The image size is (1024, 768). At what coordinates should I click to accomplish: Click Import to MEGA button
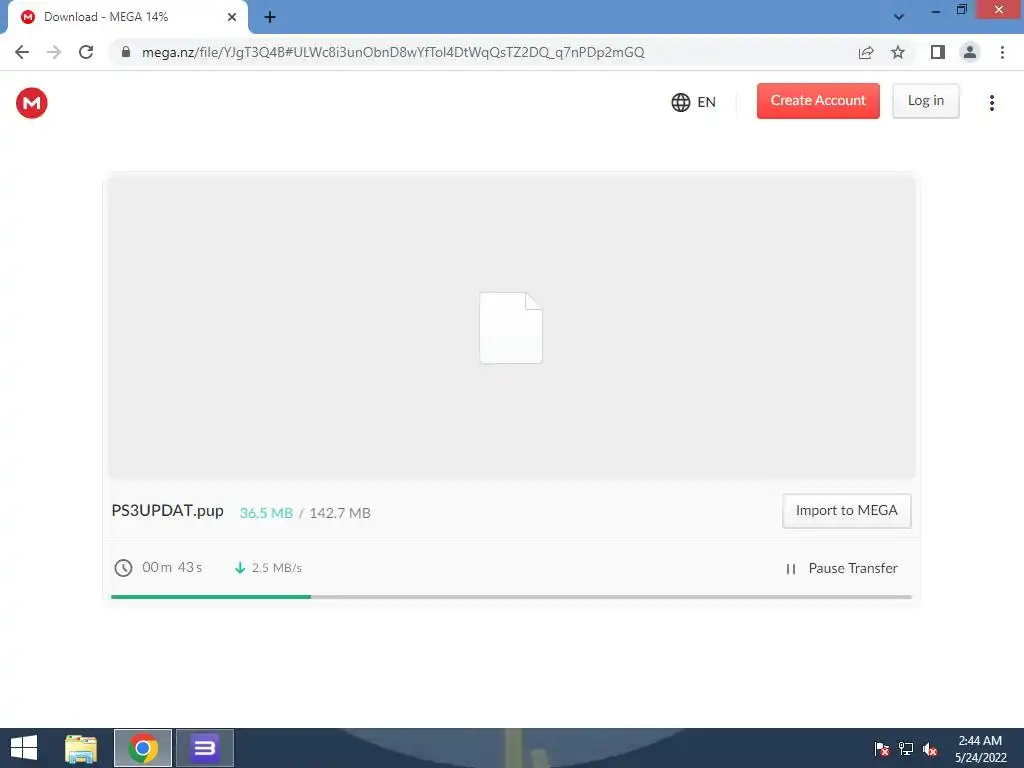[846, 511]
